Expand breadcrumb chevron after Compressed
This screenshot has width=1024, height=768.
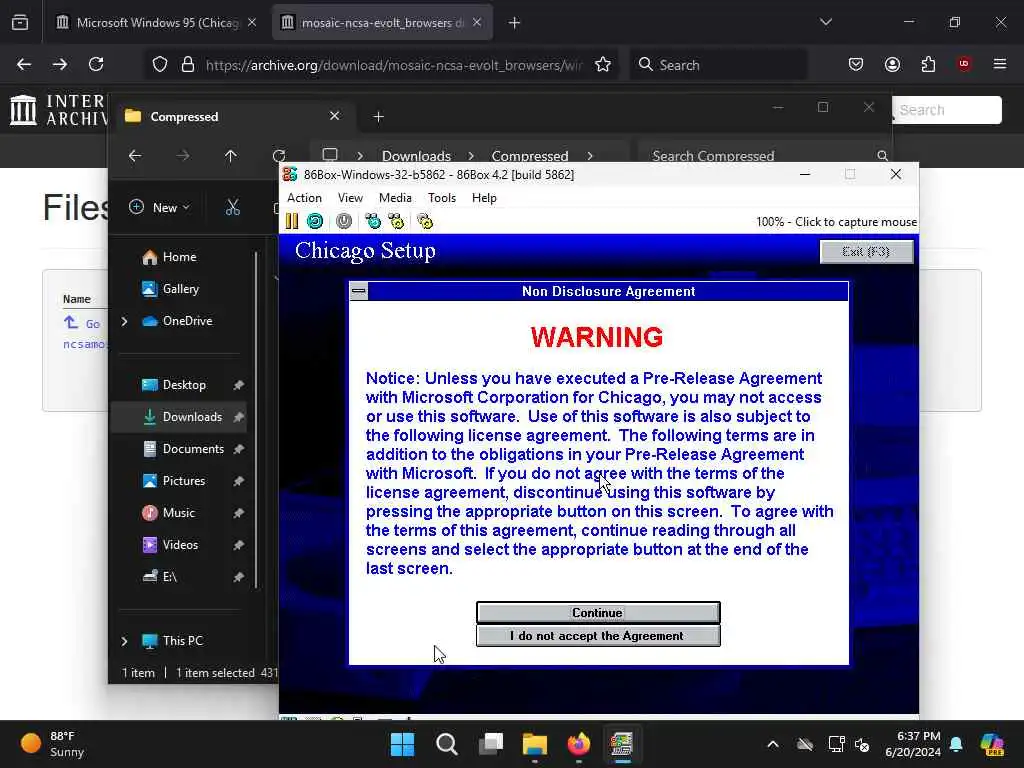(x=590, y=156)
